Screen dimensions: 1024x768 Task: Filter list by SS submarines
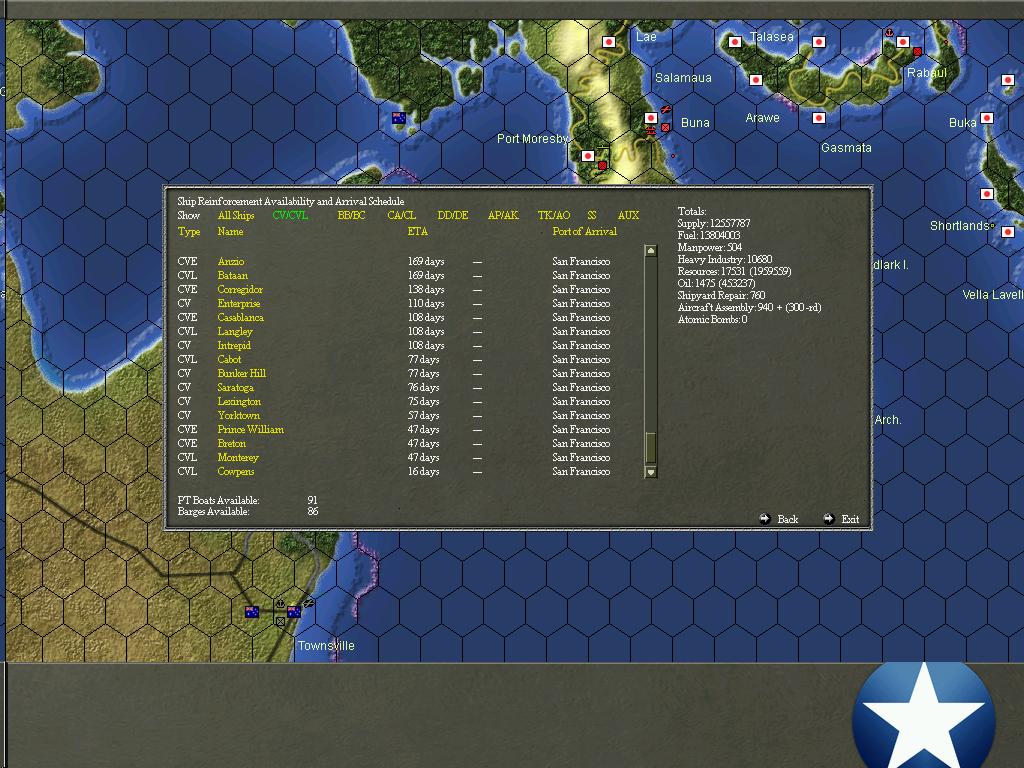(592, 215)
